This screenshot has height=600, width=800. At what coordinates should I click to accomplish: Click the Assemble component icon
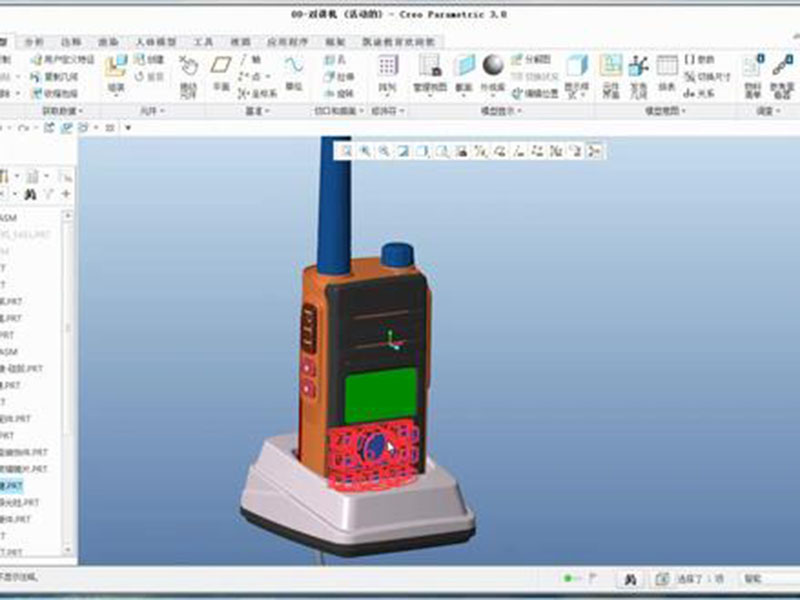(116, 71)
